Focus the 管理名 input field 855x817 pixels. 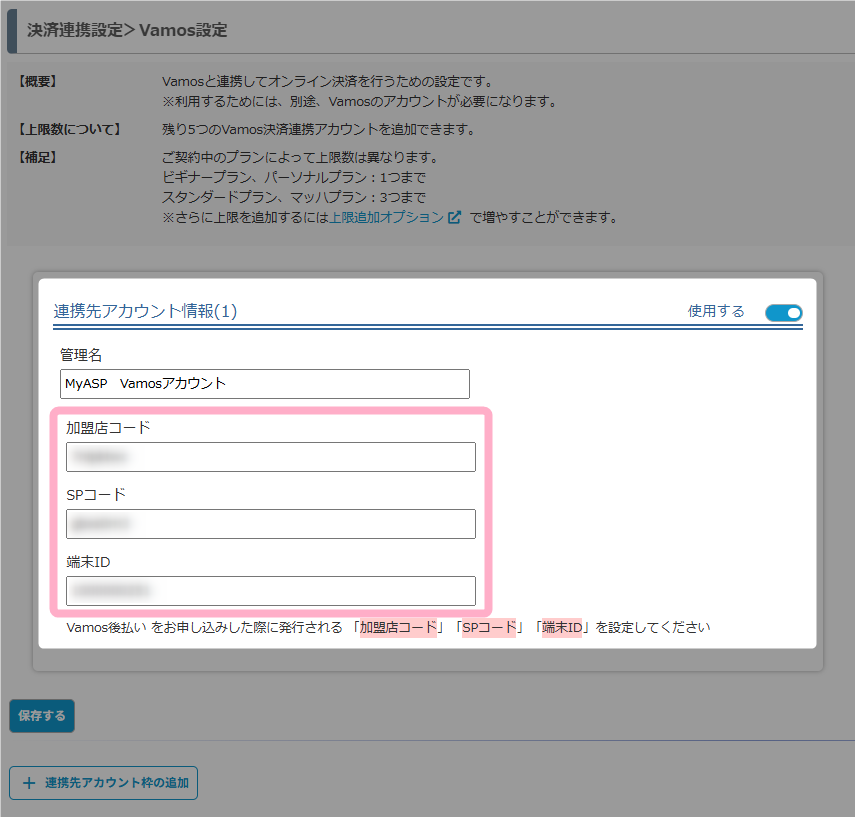coord(265,384)
